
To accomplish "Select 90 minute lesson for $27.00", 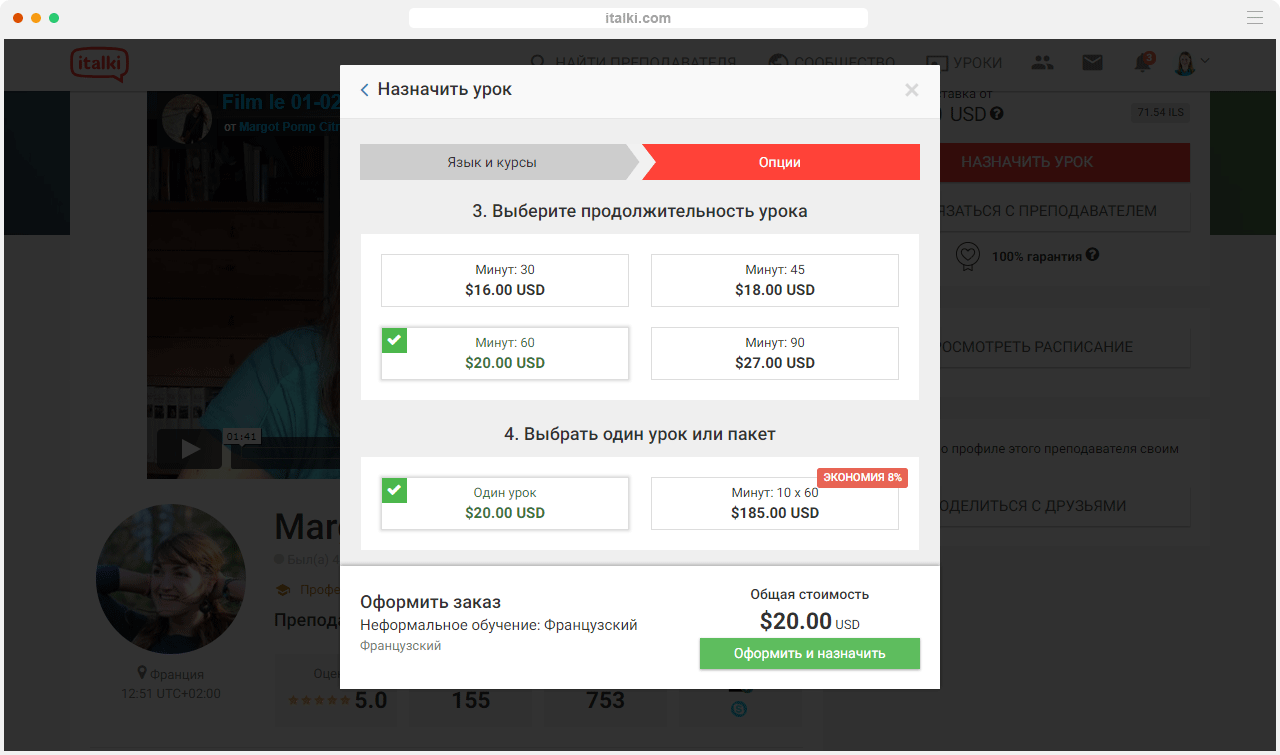I will pos(775,353).
